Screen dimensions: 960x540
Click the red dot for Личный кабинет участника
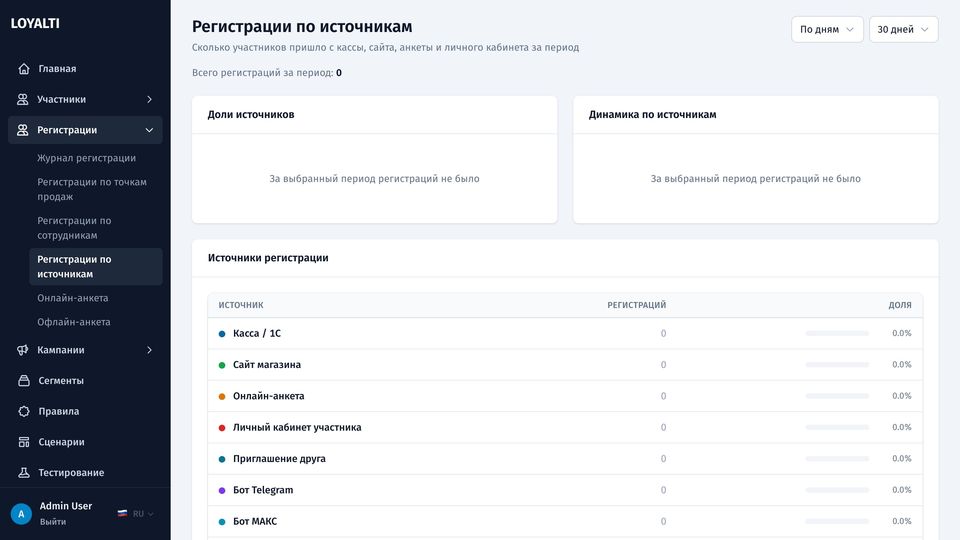click(x=222, y=427)
